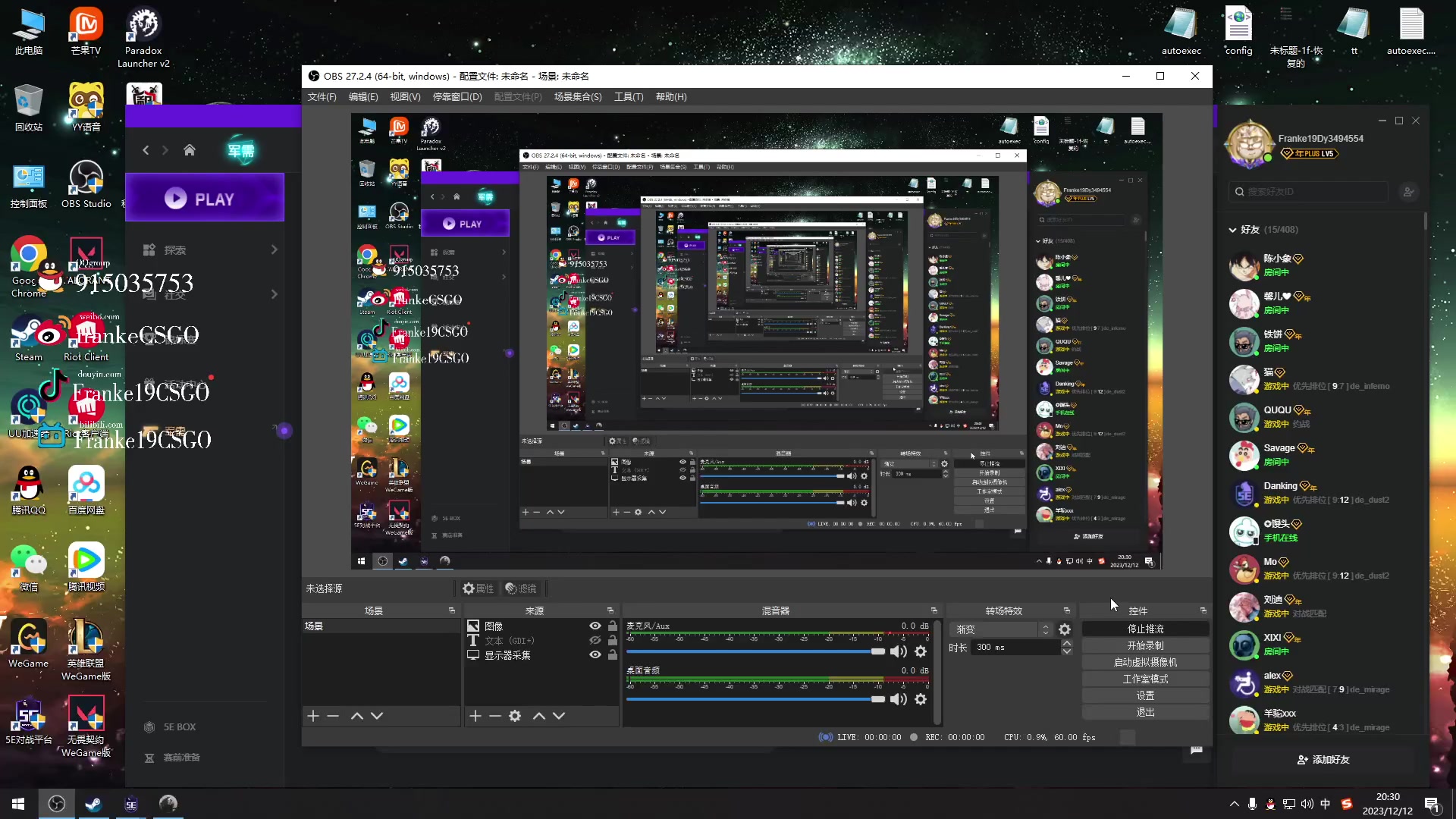Add a new scene with the plus icon
Screen dimensions: 1456x819
point(313,716)
